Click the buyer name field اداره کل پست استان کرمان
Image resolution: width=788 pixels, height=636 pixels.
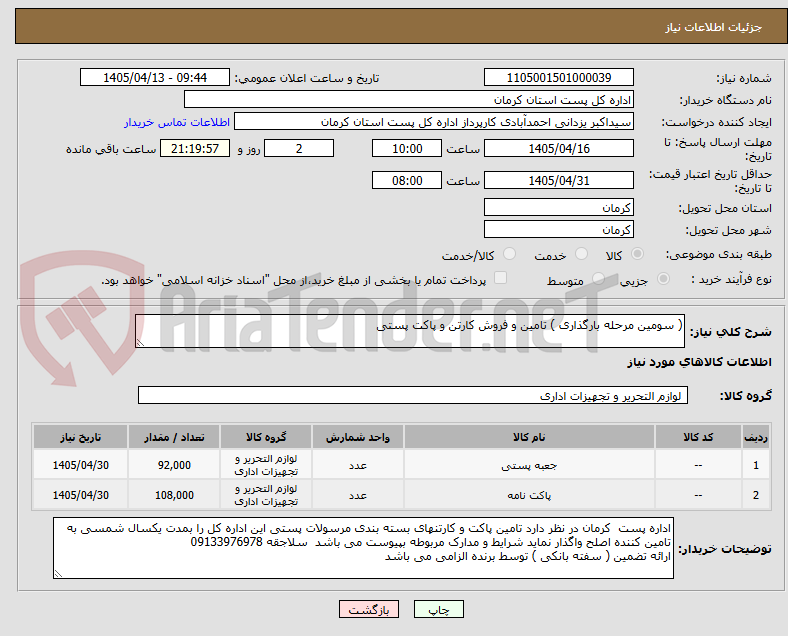pyautogui.click(x=409, y=99)
